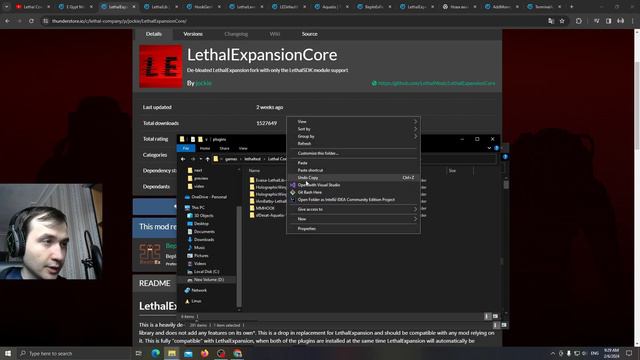Open new browser tab plus button
The image size is (640, 360).
571,7
